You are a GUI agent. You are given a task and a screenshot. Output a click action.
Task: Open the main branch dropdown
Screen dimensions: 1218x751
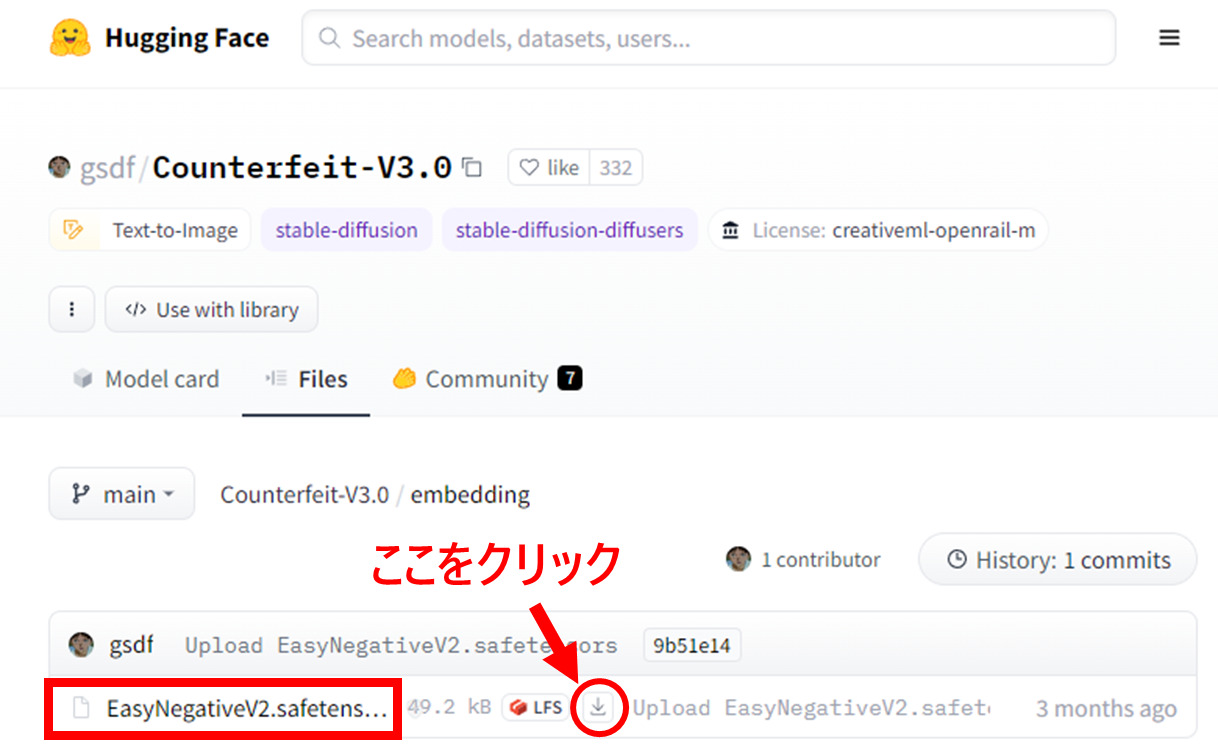click(121, 493)
